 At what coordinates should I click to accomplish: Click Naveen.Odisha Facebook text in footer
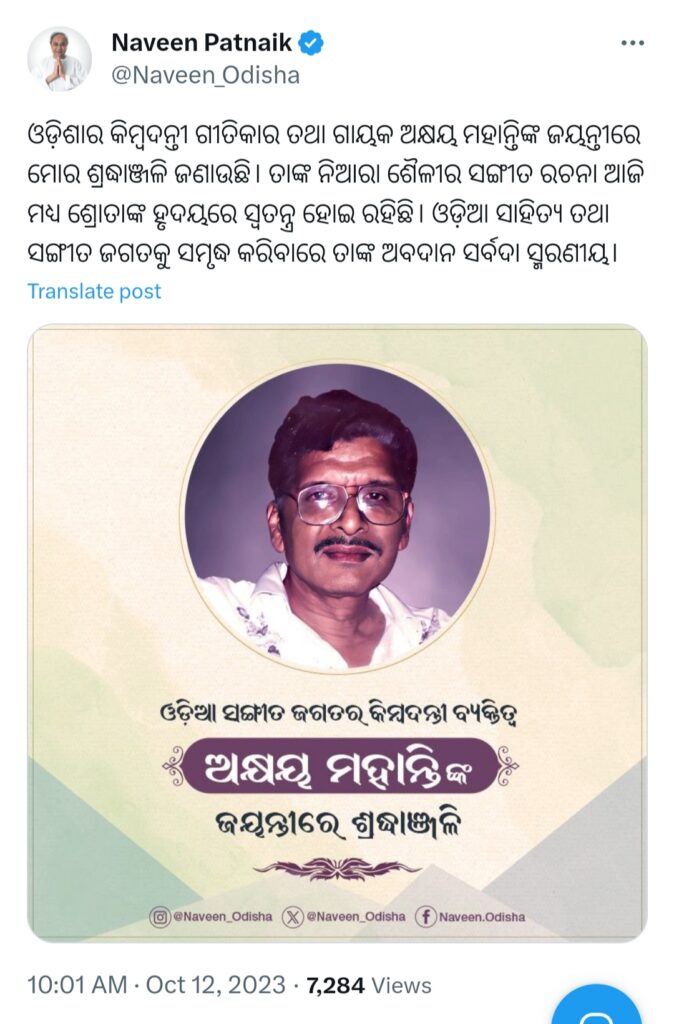pyautogui.click(x=482, y=917)
